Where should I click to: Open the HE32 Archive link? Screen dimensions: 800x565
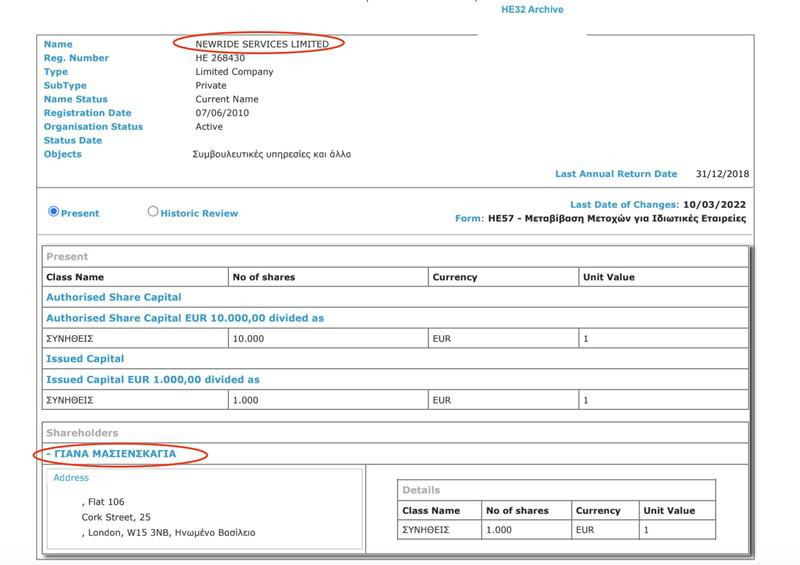(x=532, y=9)
